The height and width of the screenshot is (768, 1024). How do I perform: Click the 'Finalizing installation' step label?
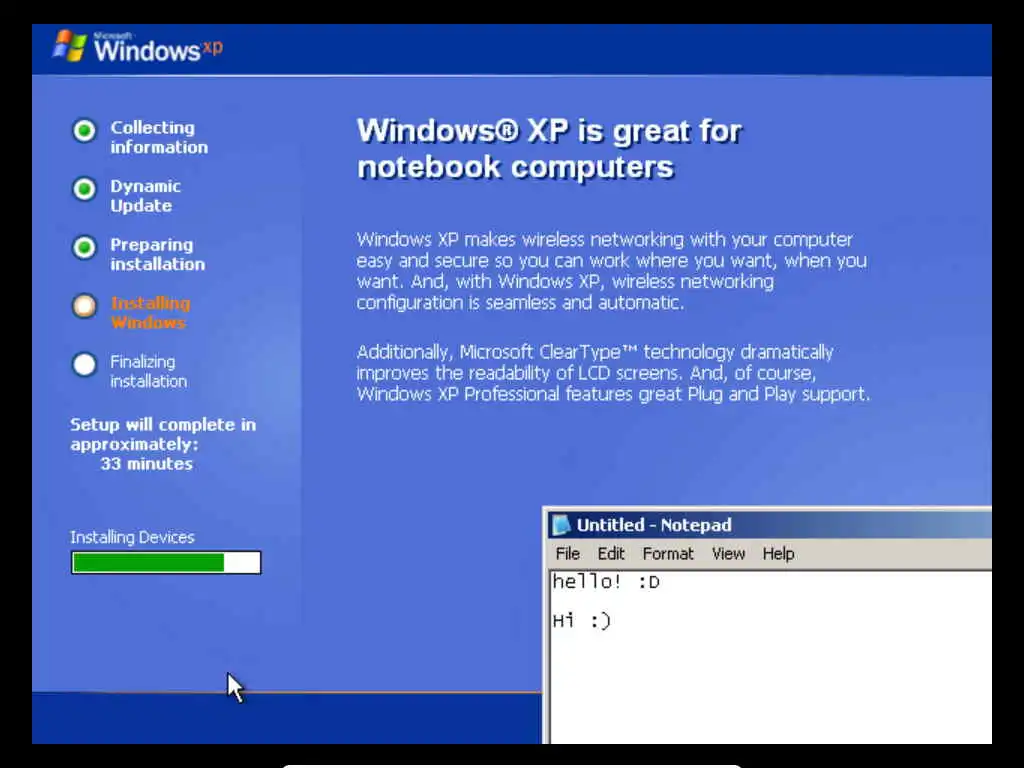[148, 372]
